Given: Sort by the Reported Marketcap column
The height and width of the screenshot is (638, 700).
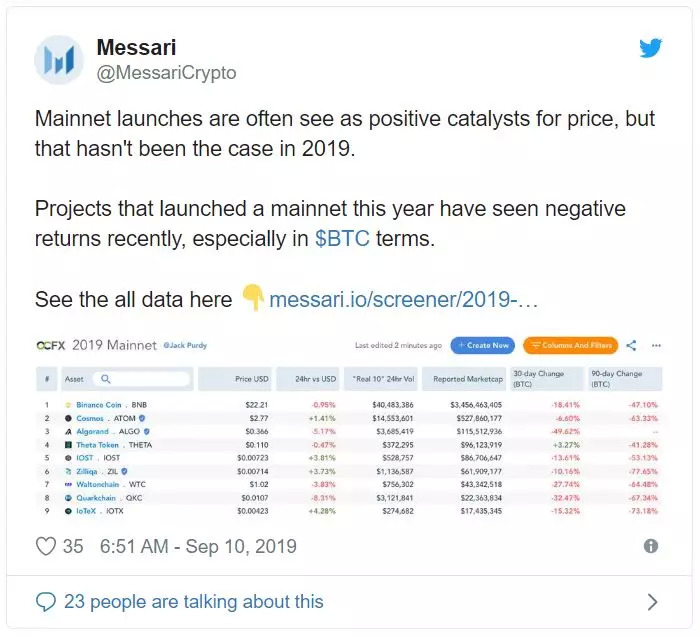Looking at the screenshot, I should (x=463, y=379).
